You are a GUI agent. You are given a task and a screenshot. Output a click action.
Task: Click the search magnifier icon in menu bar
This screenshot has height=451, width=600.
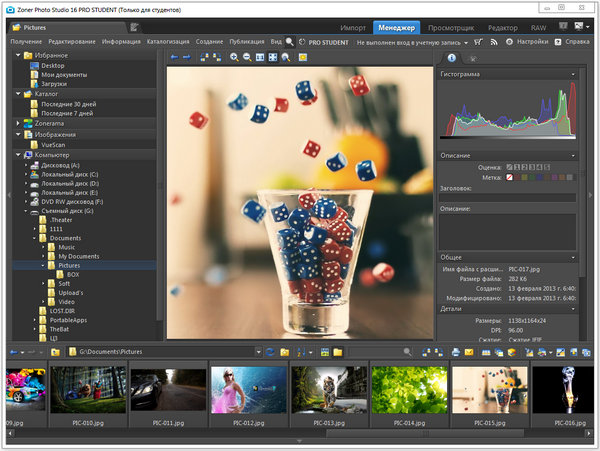[289, 42]
